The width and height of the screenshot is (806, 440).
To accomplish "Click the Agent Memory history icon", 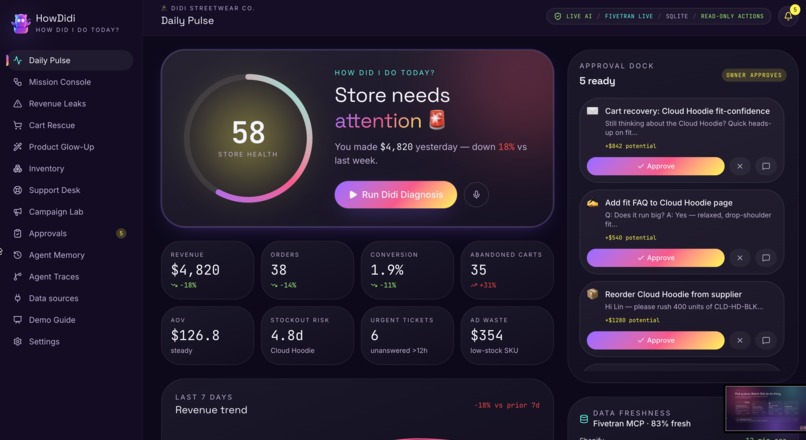I will point(17,255).
